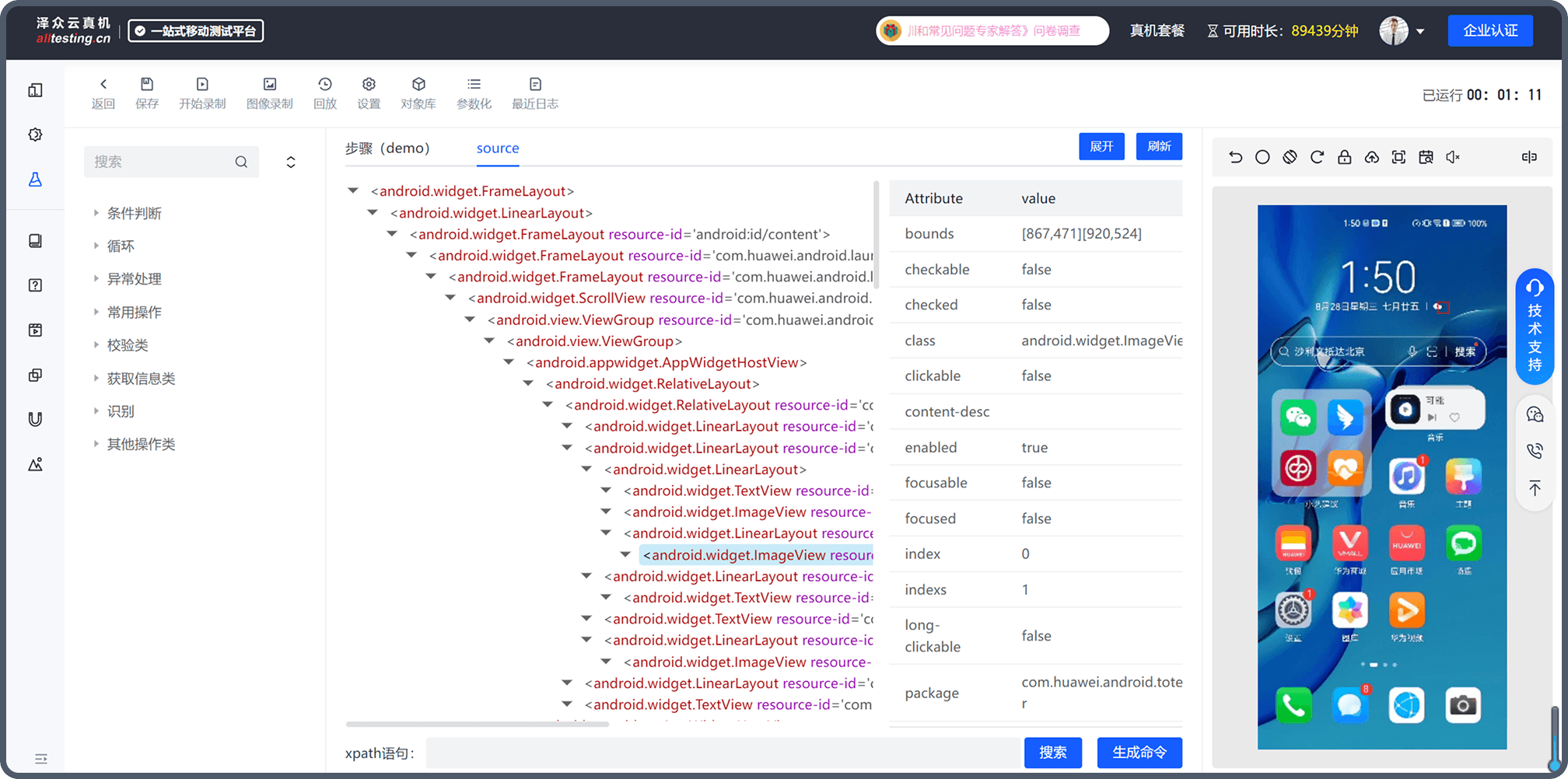Collapse the root android.widget.FrameLayout node
1568x779 pixels.
[353, 190]
